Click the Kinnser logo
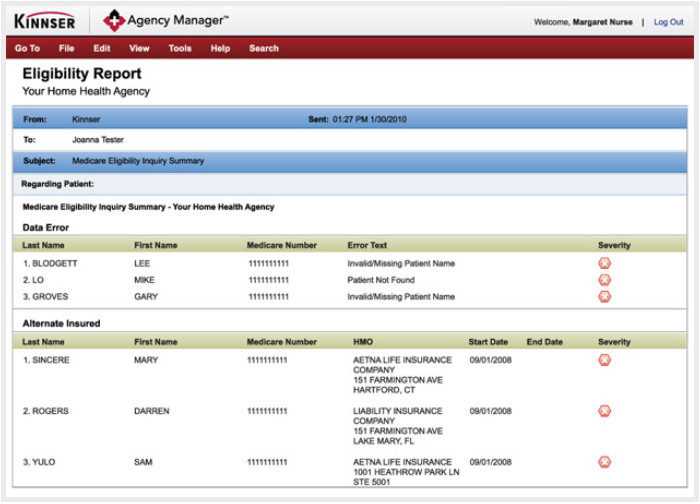The height and width of the screenshot is (504, 700). coord(45,21)
